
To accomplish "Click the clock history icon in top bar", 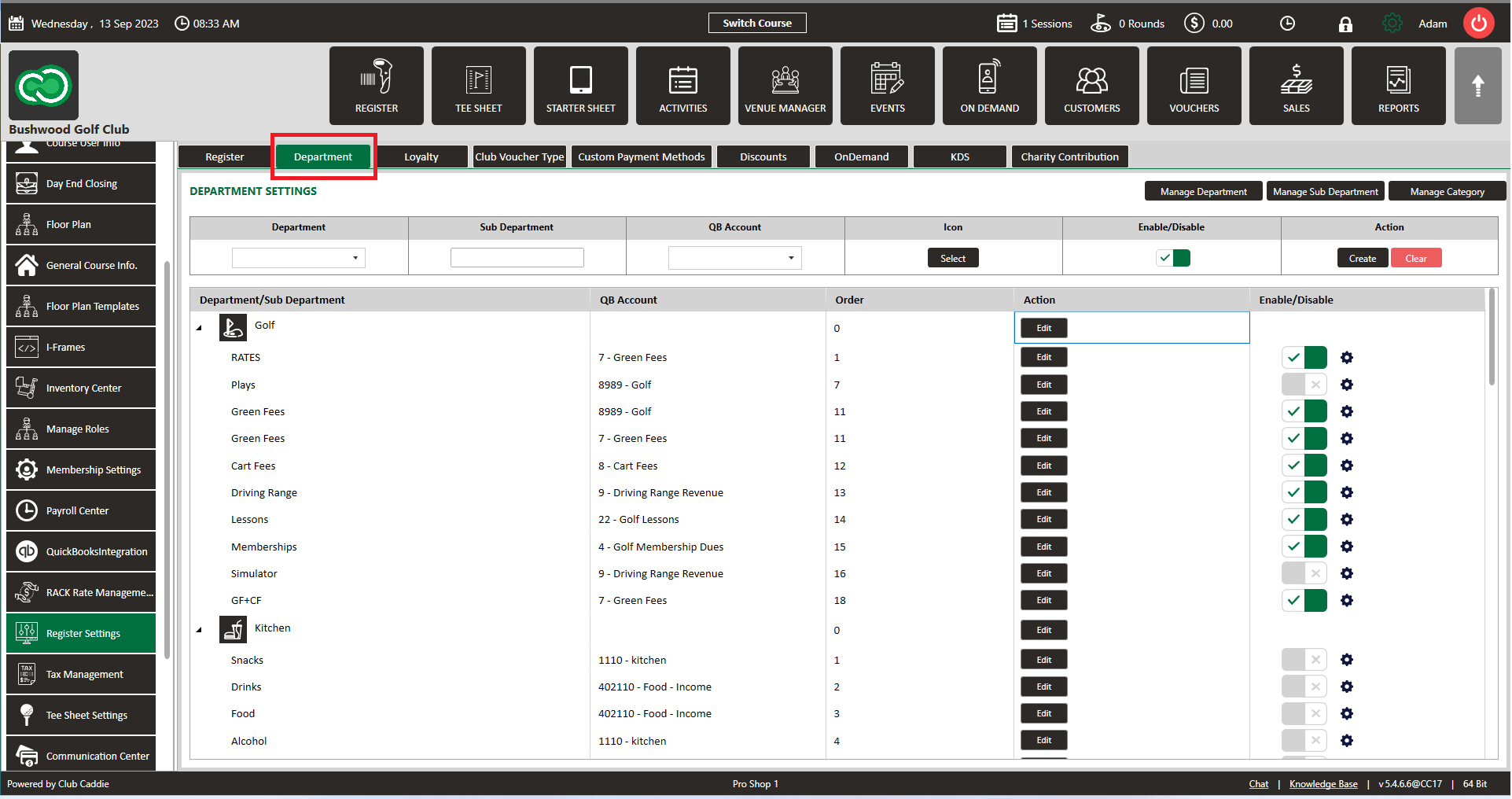I will [x=1287, y=24].
